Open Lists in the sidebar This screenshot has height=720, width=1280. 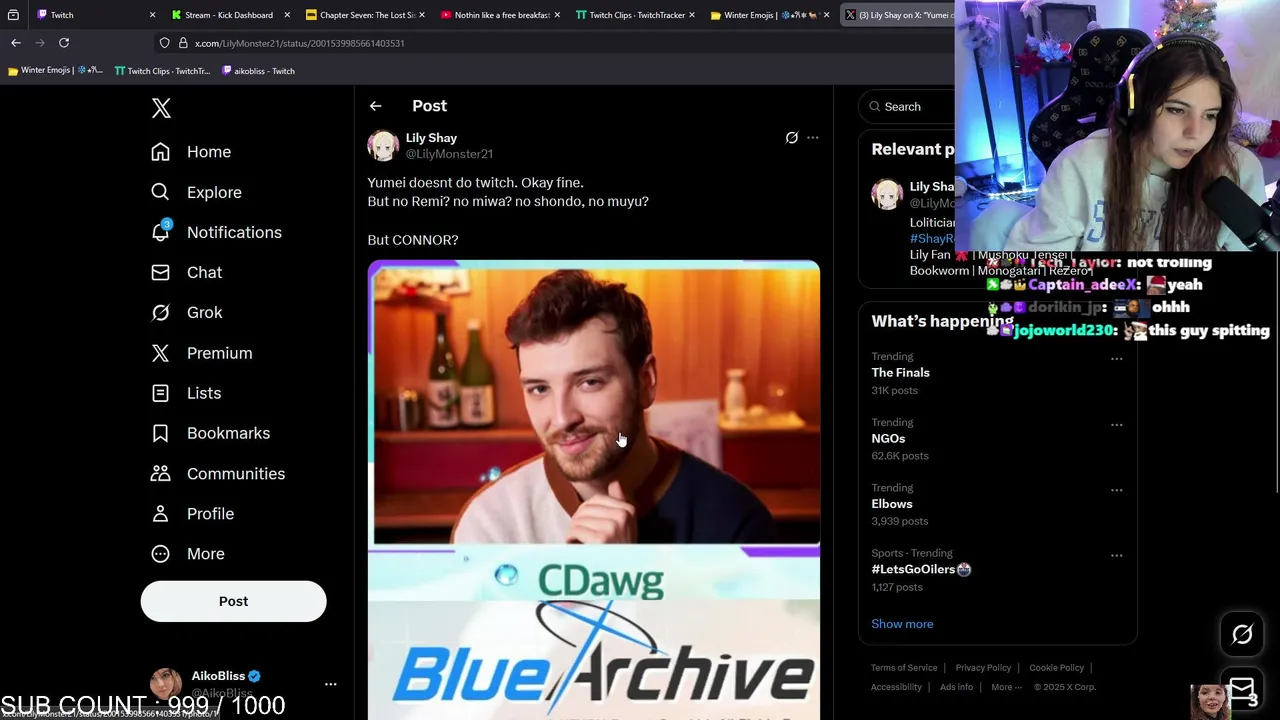(185, 393)
